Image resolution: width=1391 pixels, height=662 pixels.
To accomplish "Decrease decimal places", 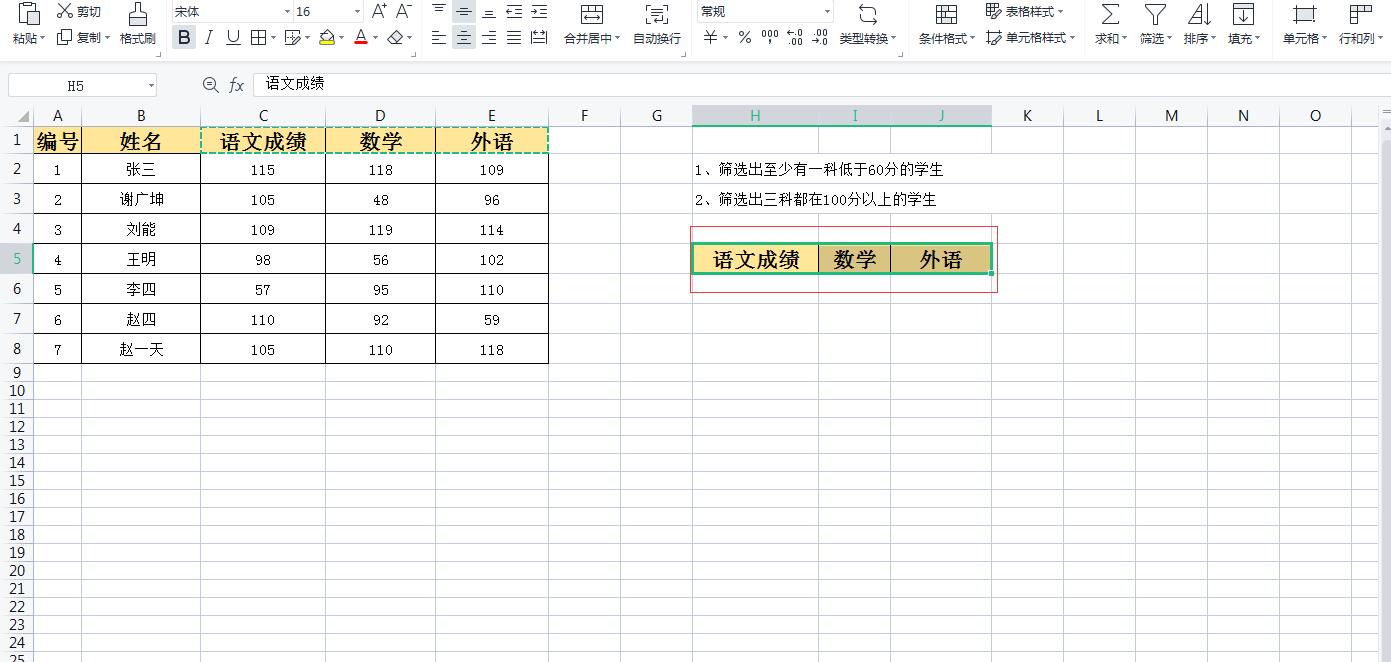I will click(x=820, y=37).
